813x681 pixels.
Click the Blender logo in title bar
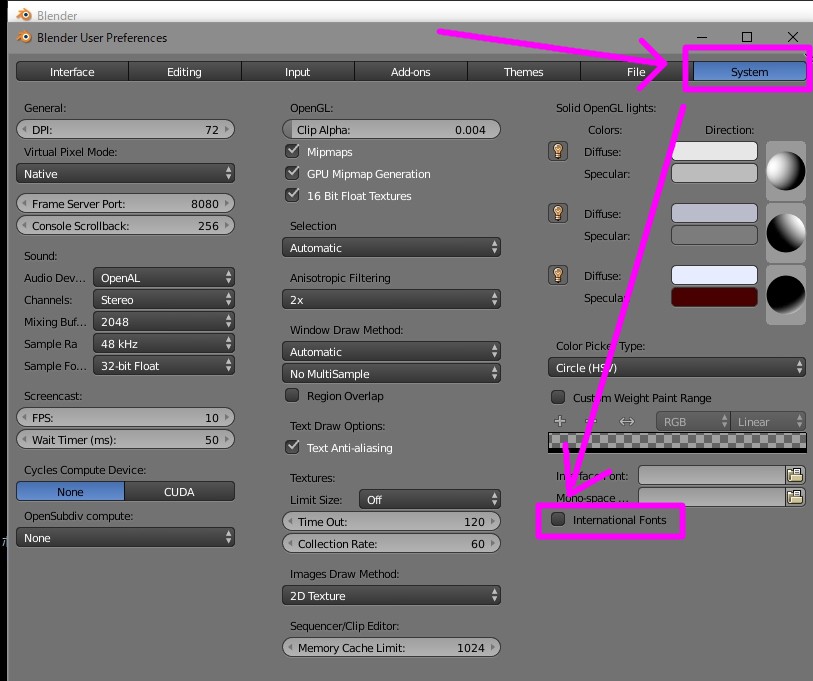pyautogui.click(x=24, y=37)
